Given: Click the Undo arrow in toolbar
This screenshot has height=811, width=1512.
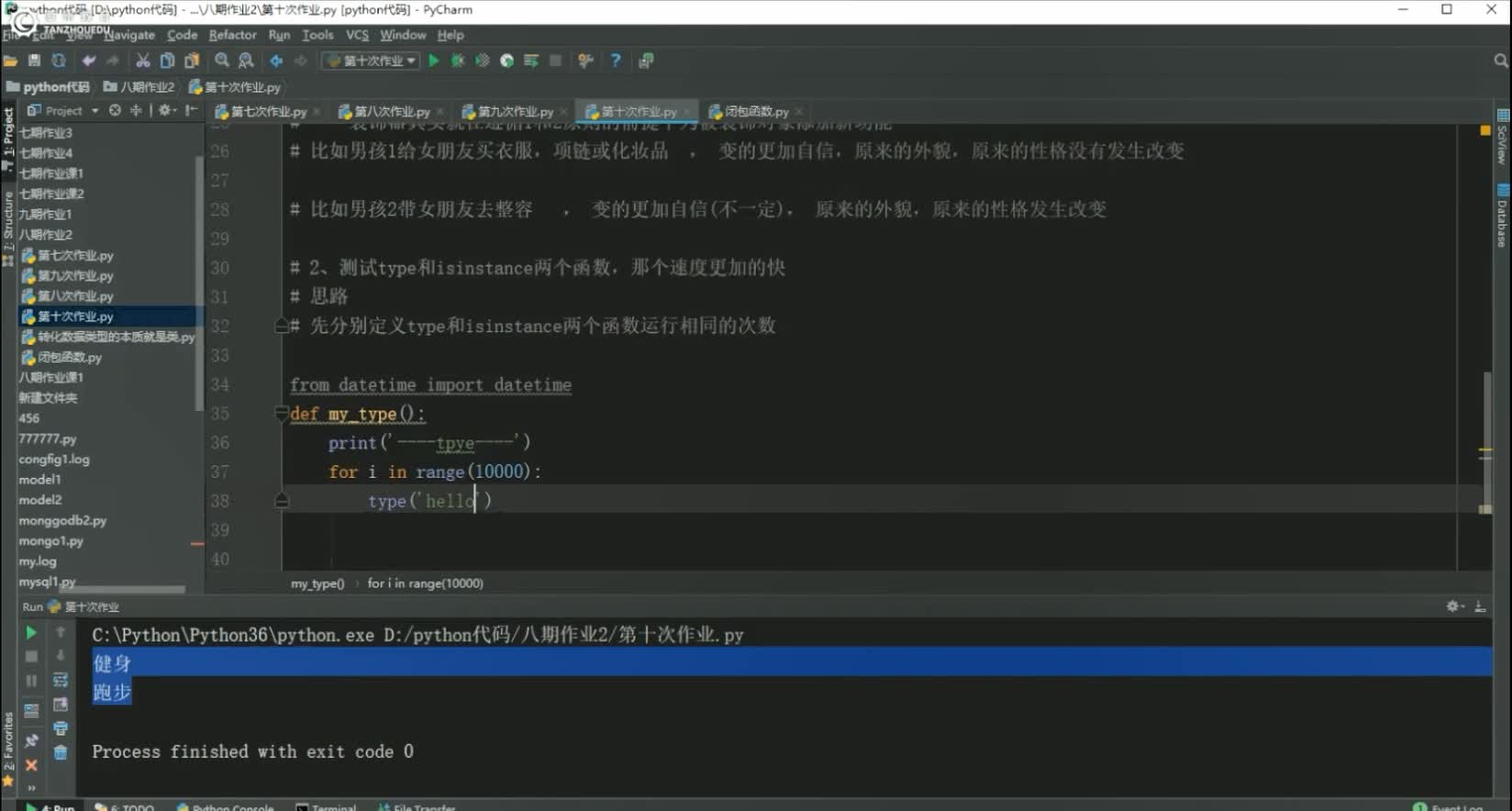Looking at the screenshot, I should point(89,61).
